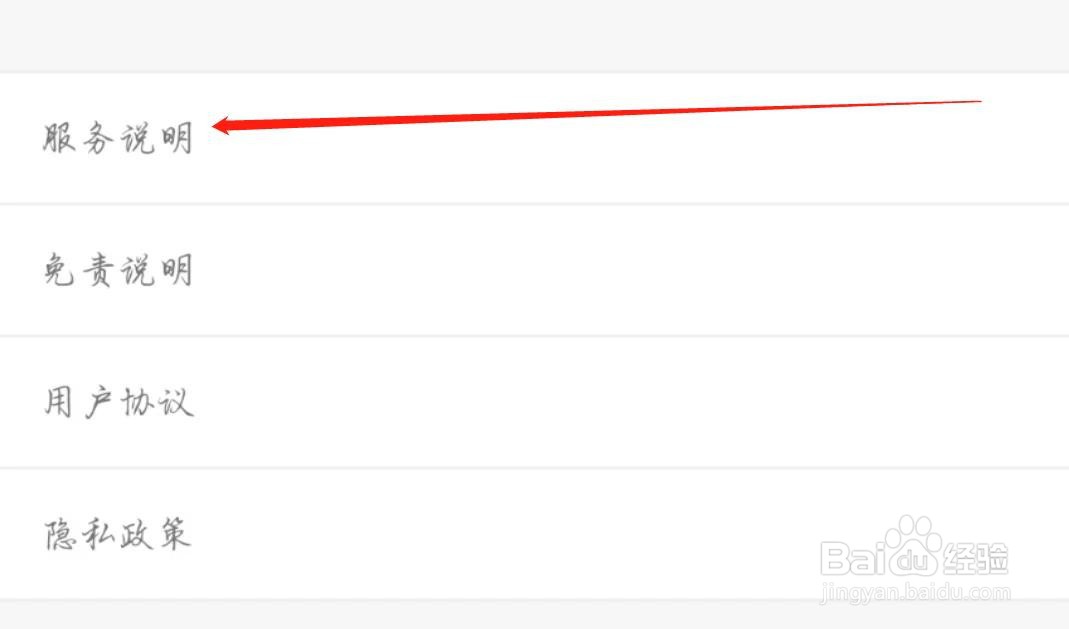Viewport: 1069px width, 629px height.
Task: Open the 免责说明 menu entry
Action: tap(534, 270)
